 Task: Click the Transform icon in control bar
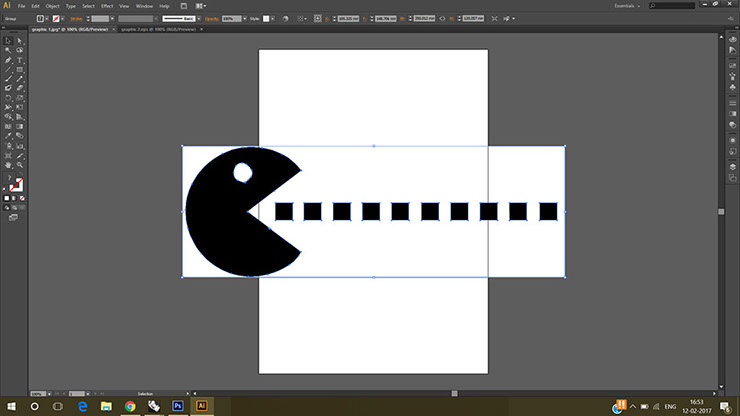(318, 19)
